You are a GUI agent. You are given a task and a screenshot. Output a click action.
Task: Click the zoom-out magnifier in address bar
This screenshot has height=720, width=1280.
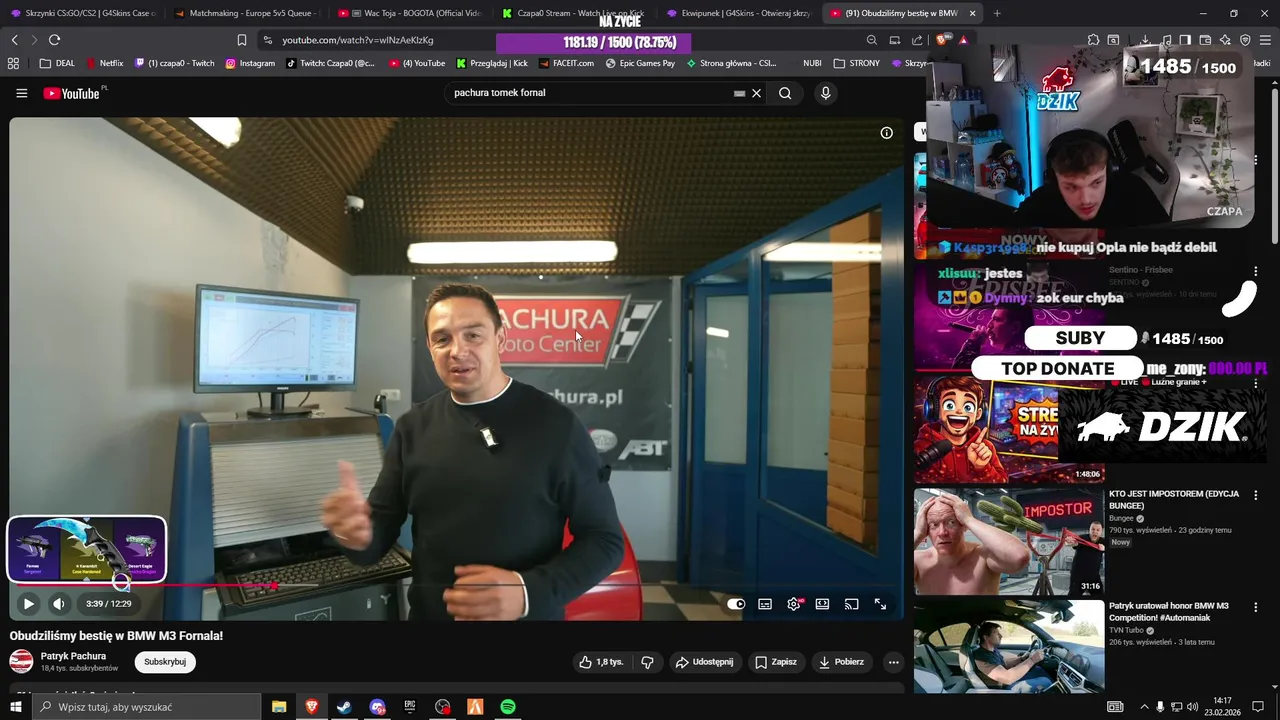click(x=871, y=40)
